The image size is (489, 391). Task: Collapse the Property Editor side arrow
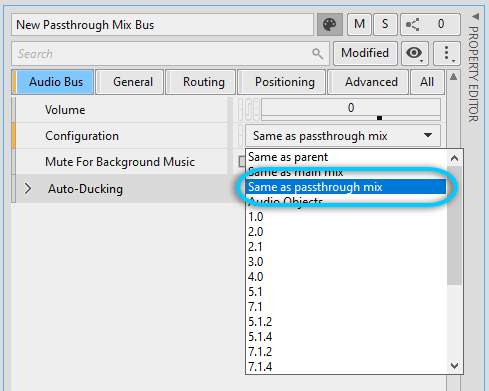coord(476,16)
